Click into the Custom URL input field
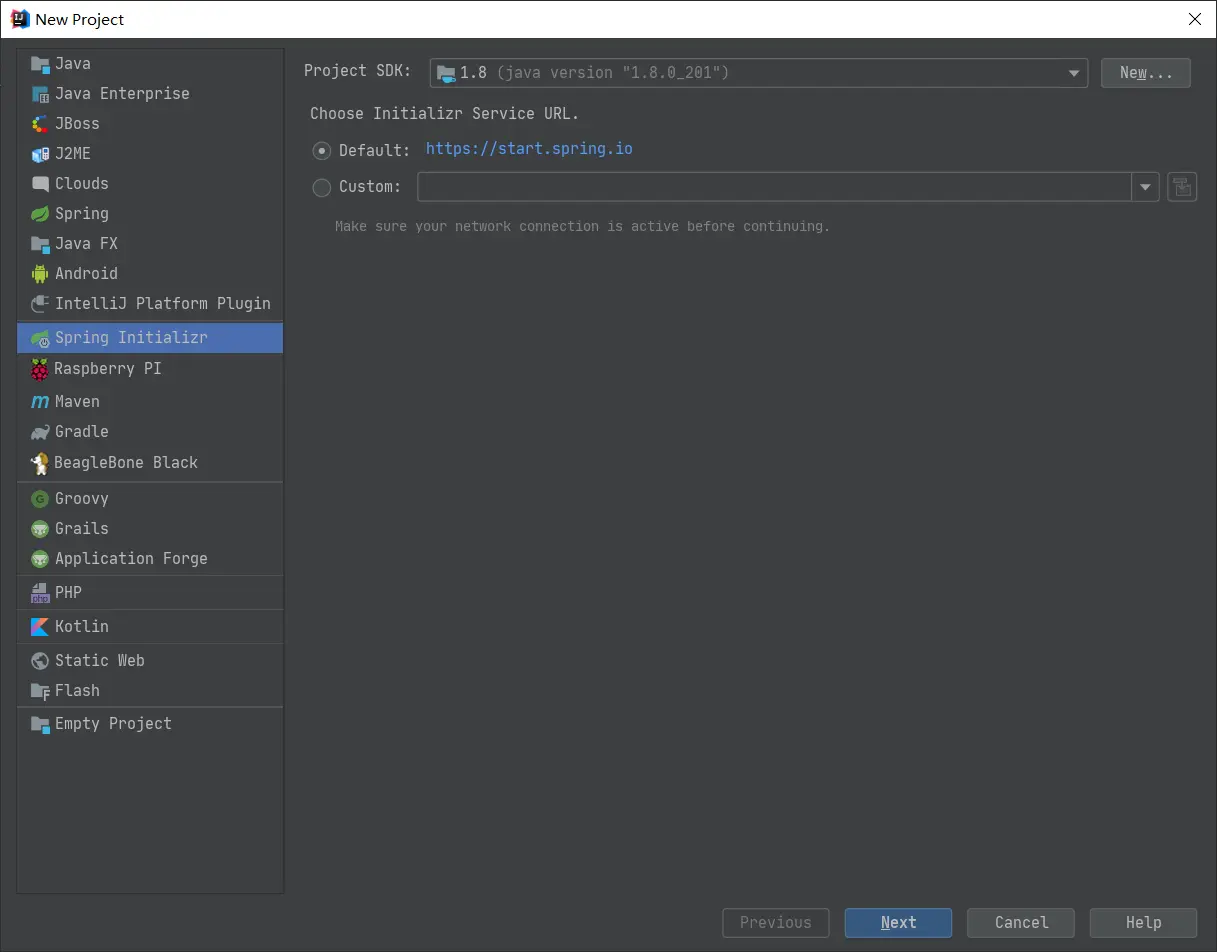Viewport: 1217px width, 952px height. coord(774,187)
